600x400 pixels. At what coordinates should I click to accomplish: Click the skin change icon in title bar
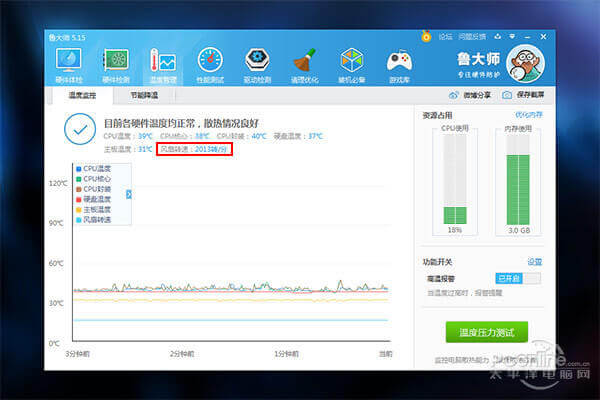(497, 36)
